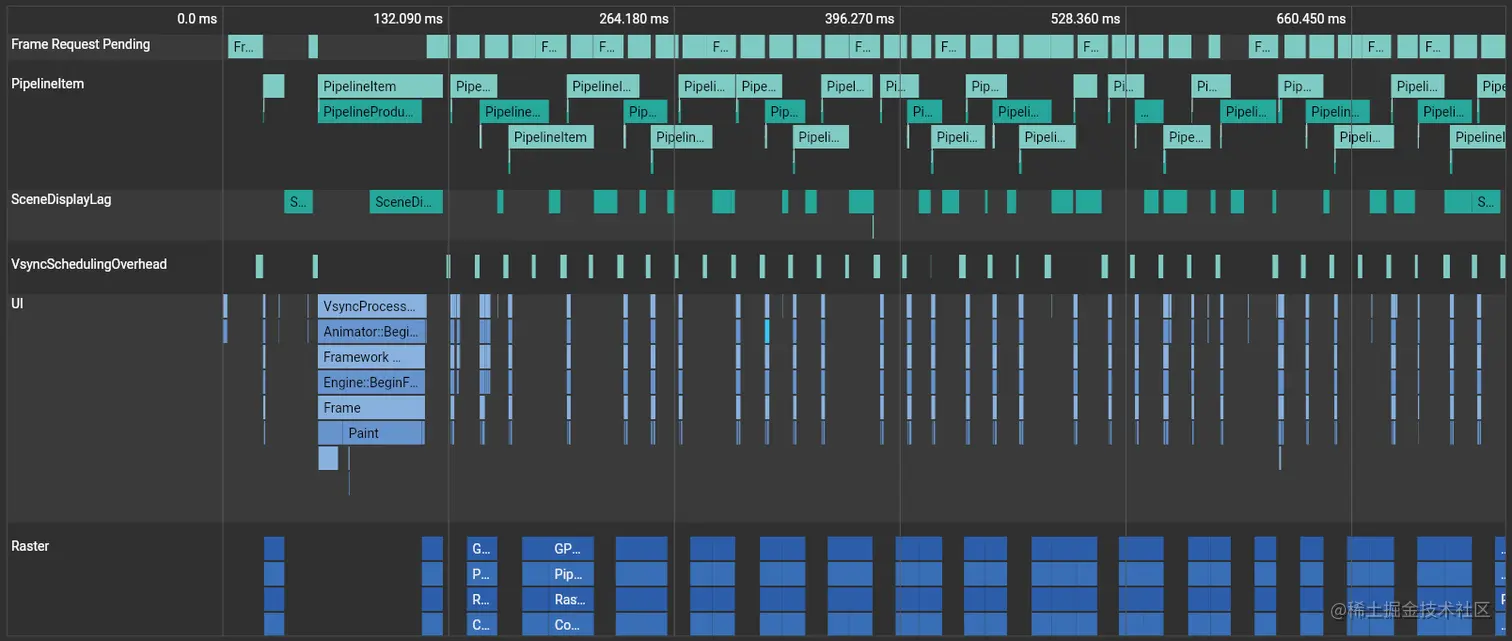
Task: Select the Raster track name
Action: tap(29, 545)
